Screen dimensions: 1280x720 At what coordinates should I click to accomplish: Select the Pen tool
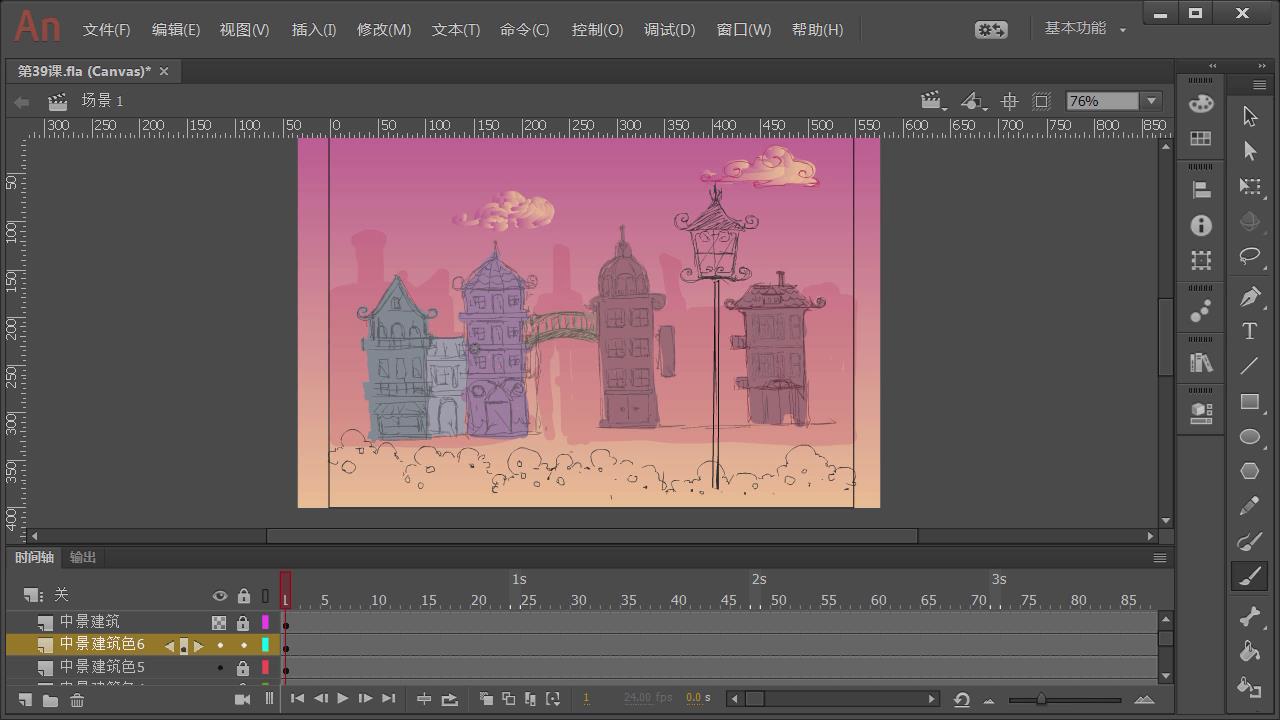(1250, 297)
